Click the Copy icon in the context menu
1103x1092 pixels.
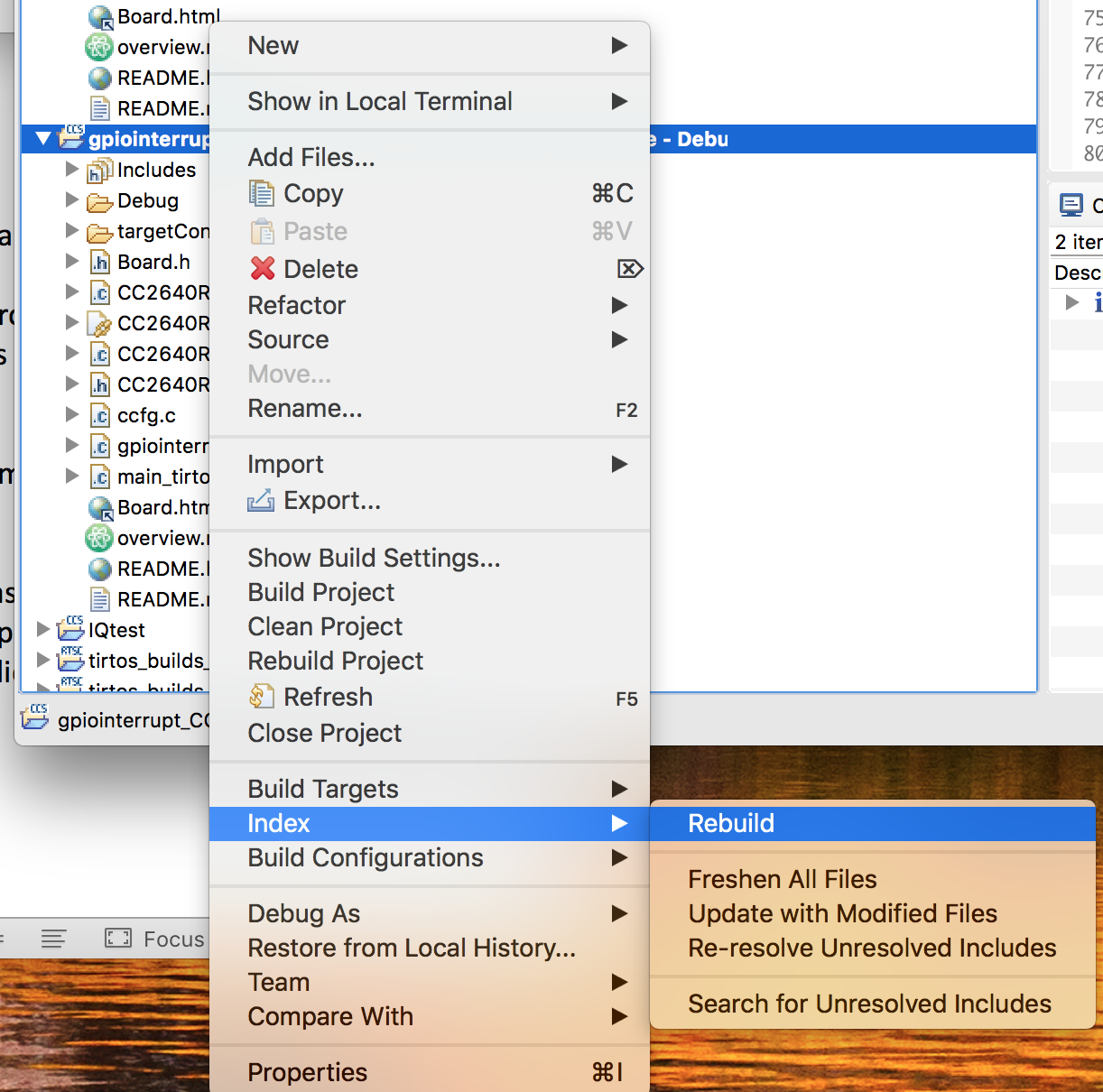(x=262, y=193)
